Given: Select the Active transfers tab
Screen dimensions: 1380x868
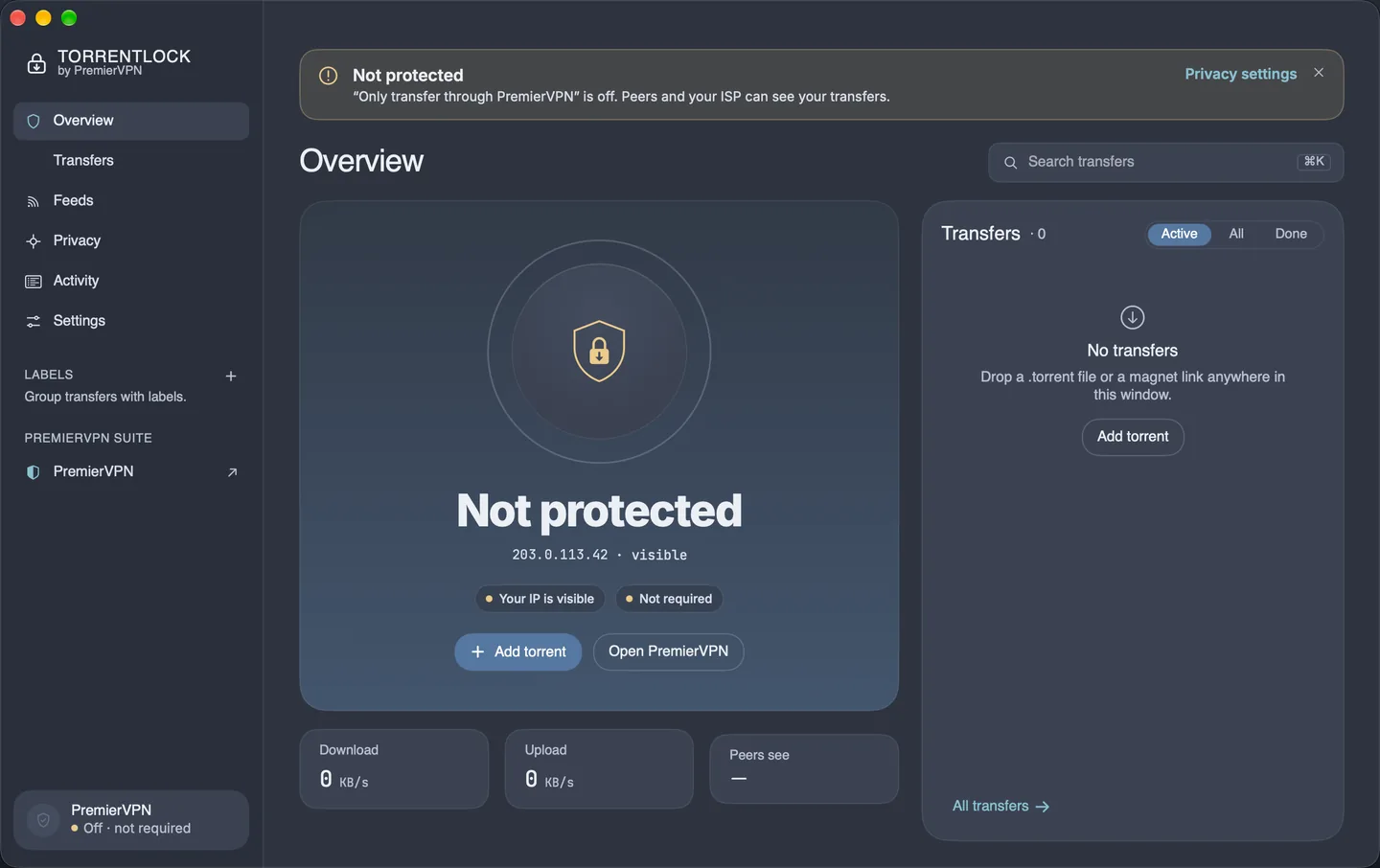Looking at the screenshot, I should (x=1179, y=234).
